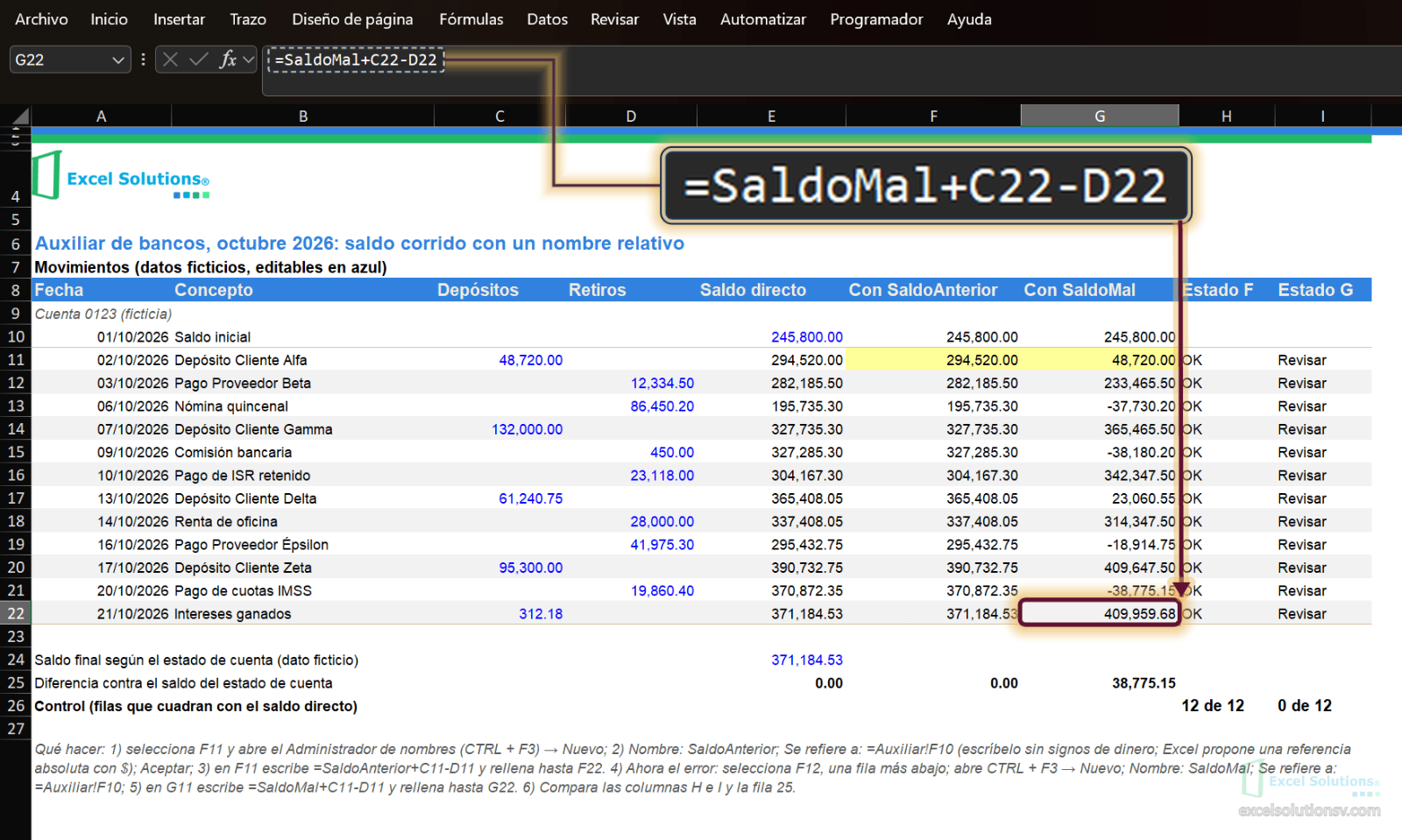1402x840 pixels.
Task: Open Insert Function with the fx icon
Action: pos(228,60)
